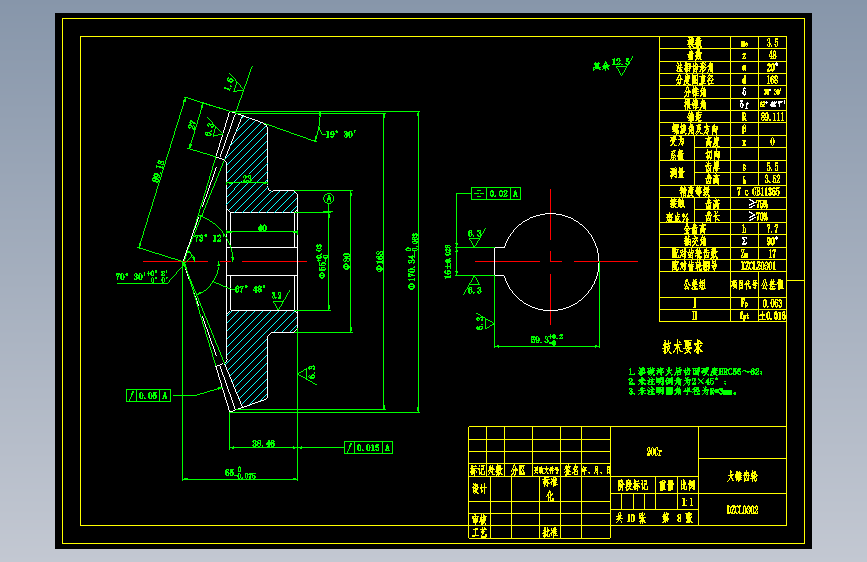This screenshot has height=562, width=867.
Task: Click the '技术要求' heading
Action: (683, 347)
